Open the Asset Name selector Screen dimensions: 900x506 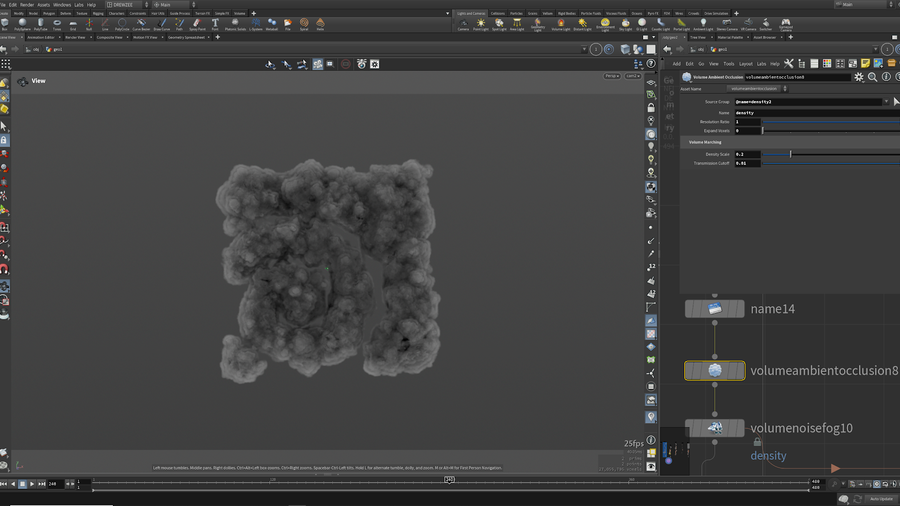[x=756, y=89]
